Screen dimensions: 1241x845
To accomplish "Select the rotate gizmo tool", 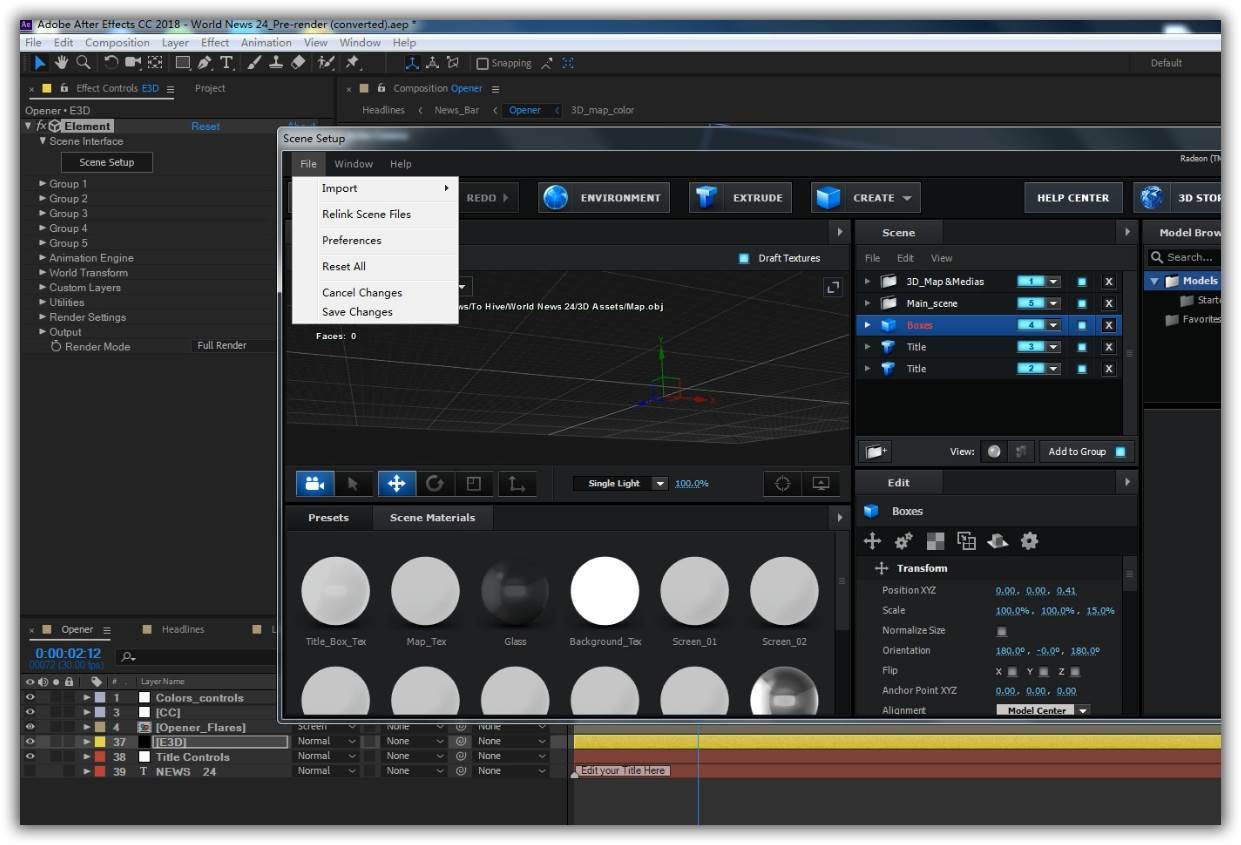I will 434,484.
